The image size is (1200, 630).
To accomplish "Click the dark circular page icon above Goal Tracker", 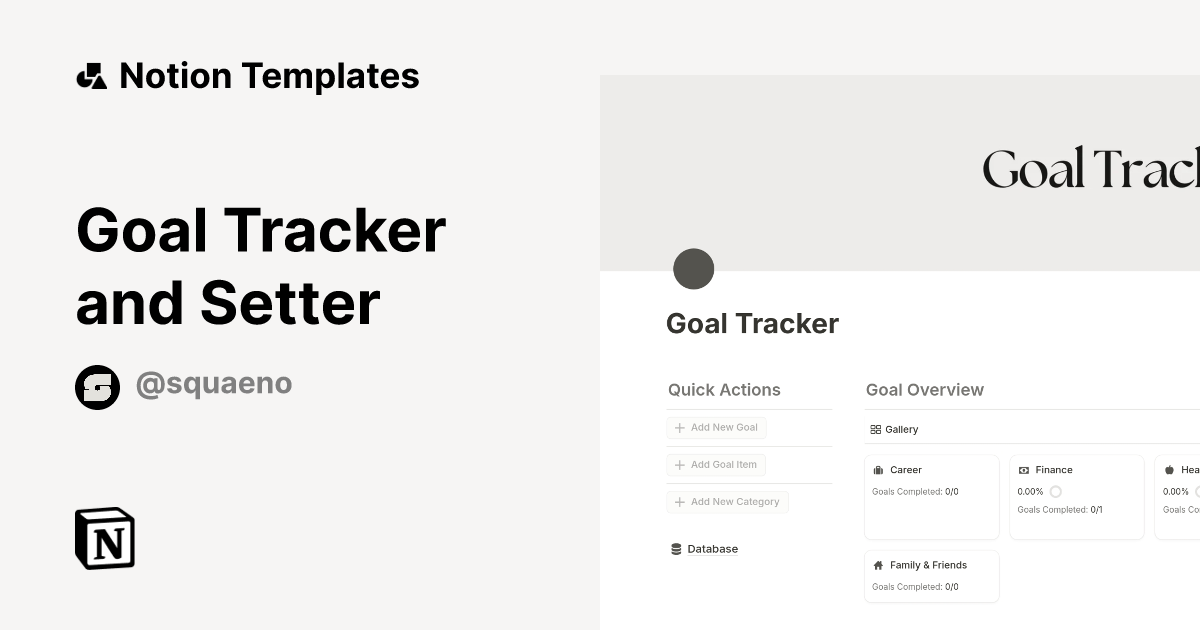I will point(694,269).
